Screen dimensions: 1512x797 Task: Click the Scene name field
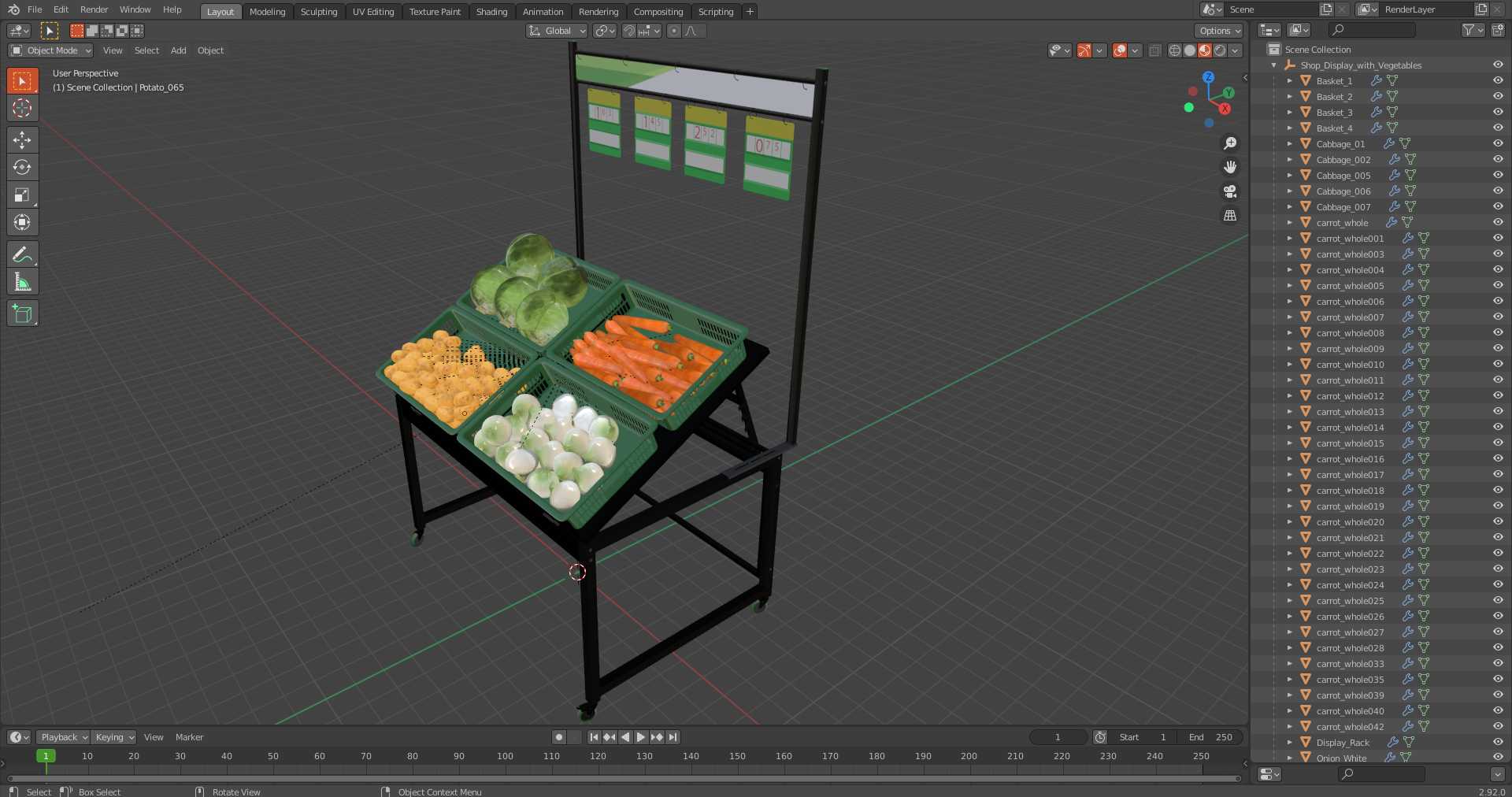(1273, 9)
